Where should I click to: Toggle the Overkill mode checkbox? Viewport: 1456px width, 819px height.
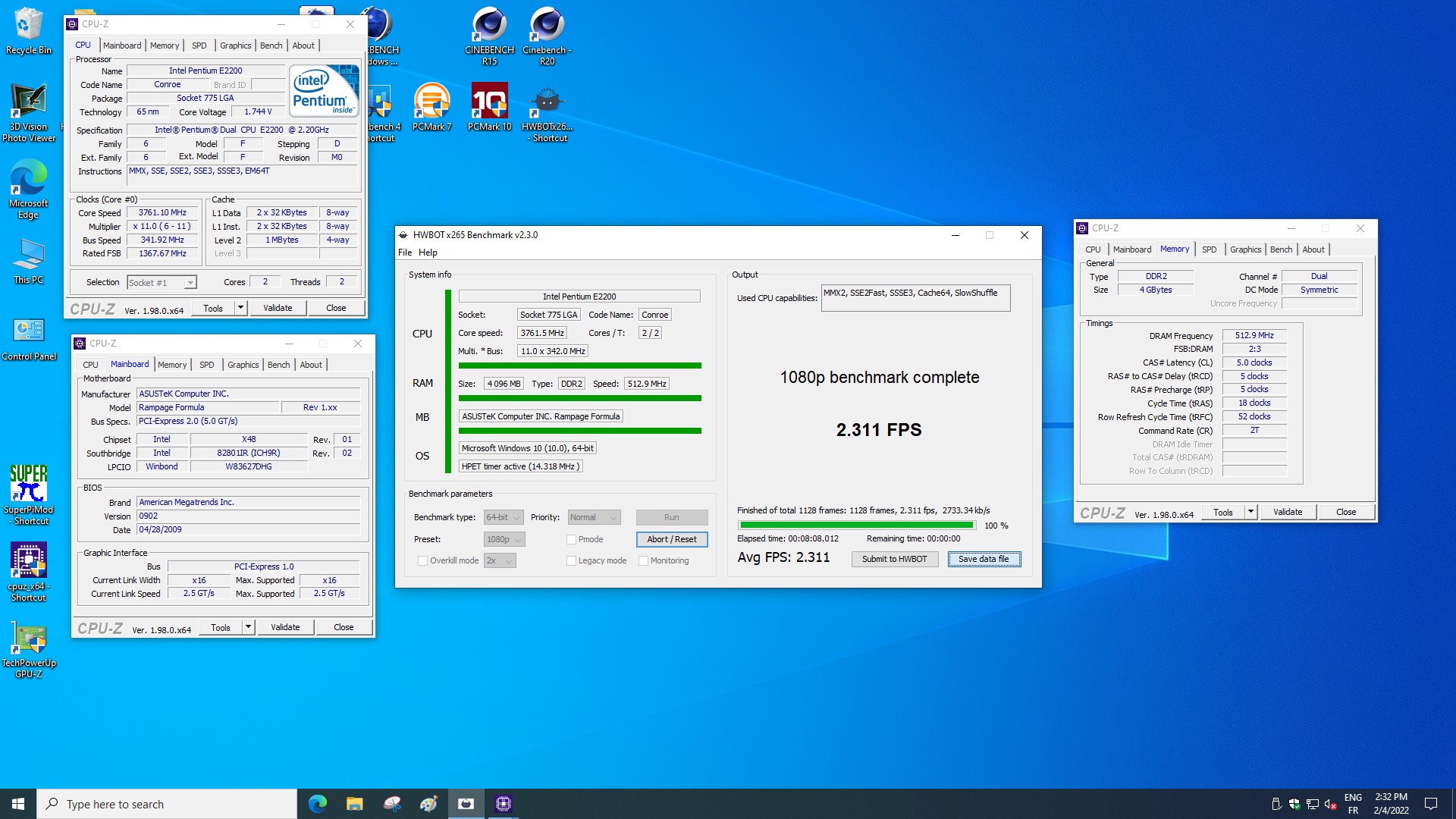point(422,560)
